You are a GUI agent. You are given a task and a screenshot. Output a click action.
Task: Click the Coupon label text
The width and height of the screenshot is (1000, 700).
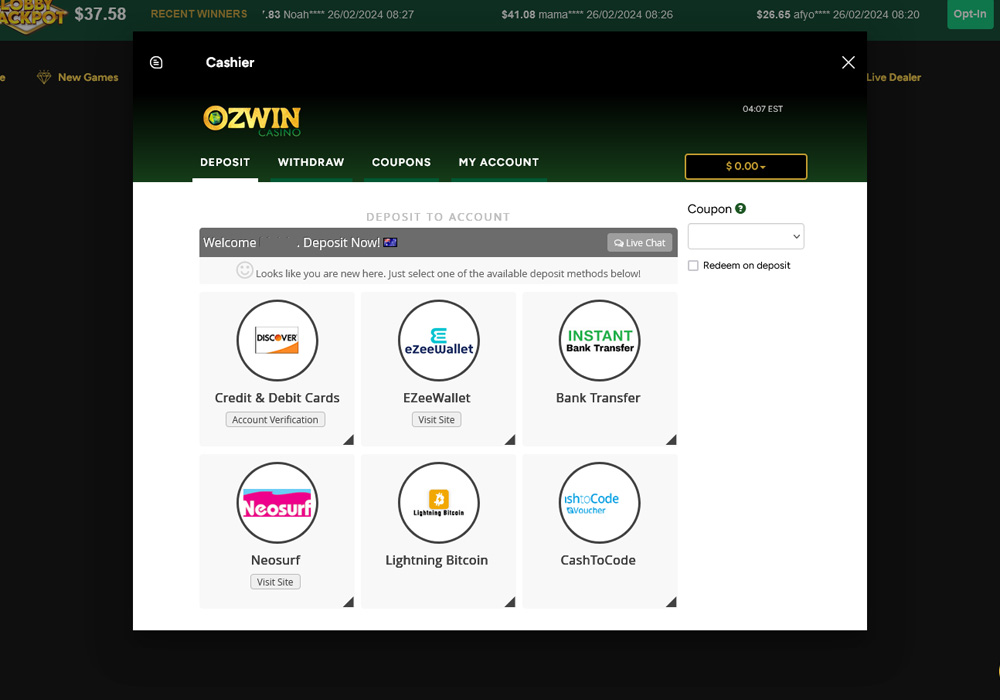[710, 209]
